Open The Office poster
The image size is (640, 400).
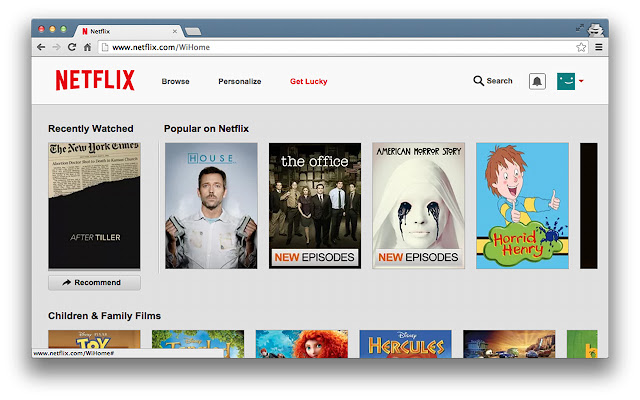tap(315, 206)
